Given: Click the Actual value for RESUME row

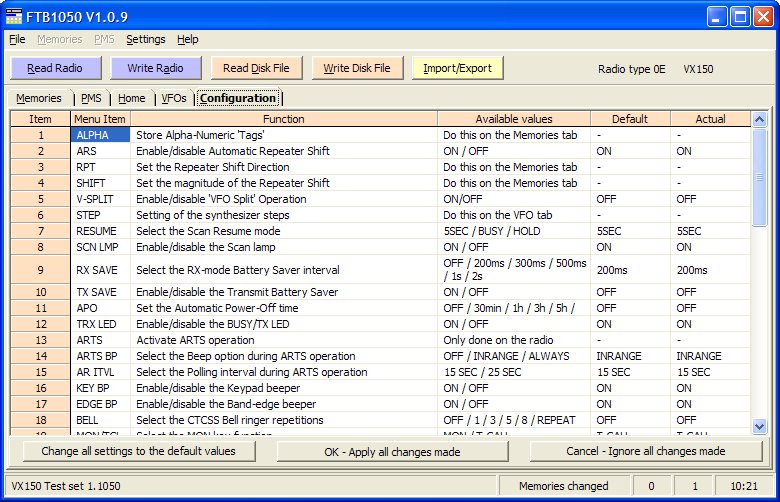Looking at the screenshot, I should pyautogui.click(x=710, y=231).
